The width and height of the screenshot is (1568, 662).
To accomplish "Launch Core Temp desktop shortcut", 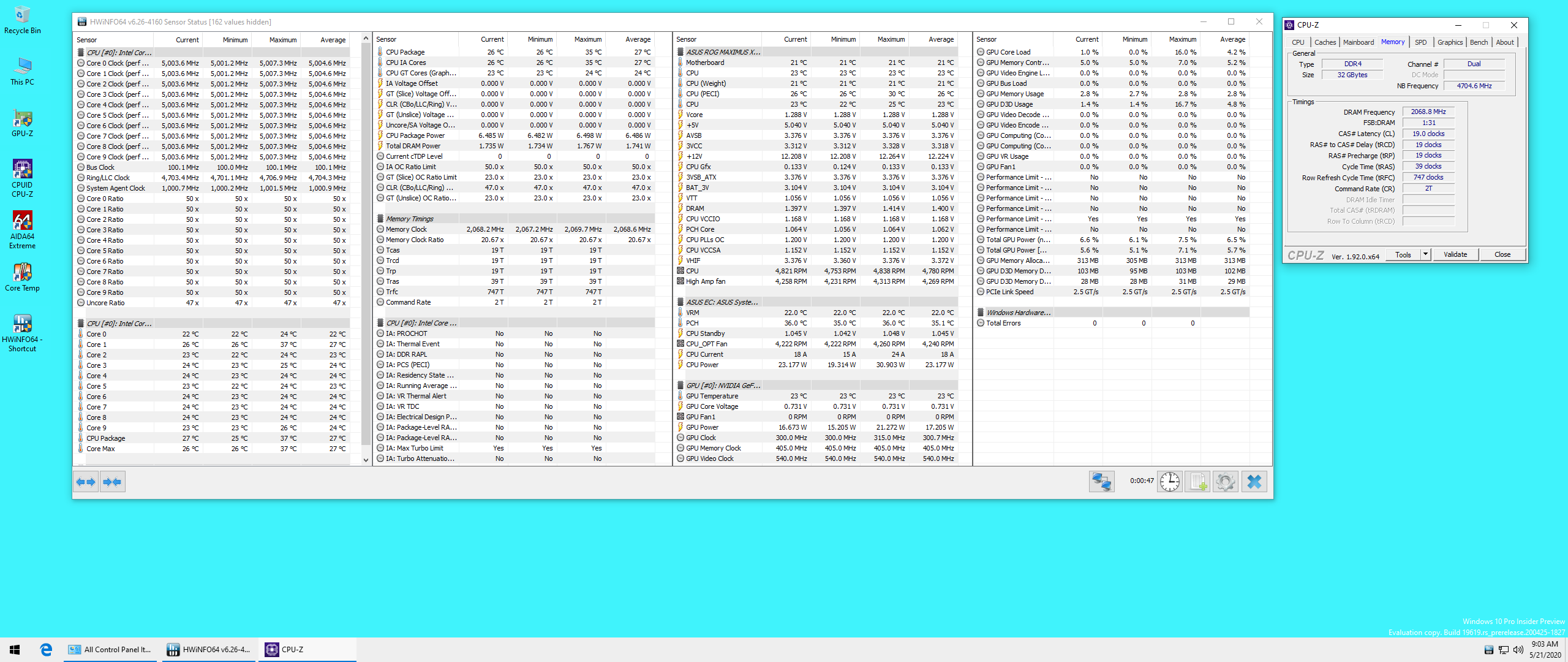I will tap(22, 277).
